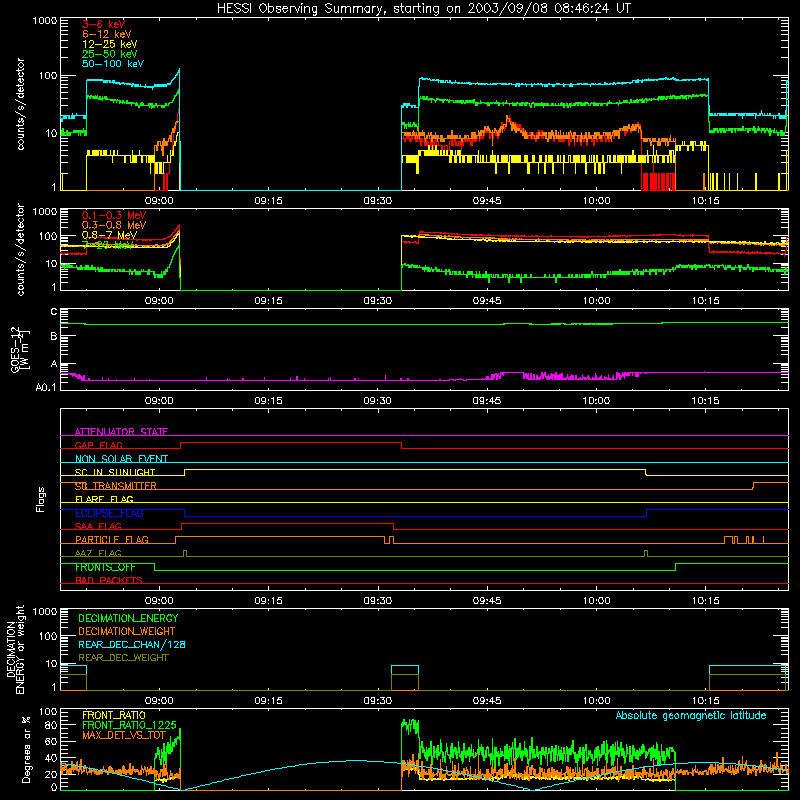This screenshot has width=800, height=800.
Task: Select the SAA_FLAG label
Action: click(x=98, y=526)
